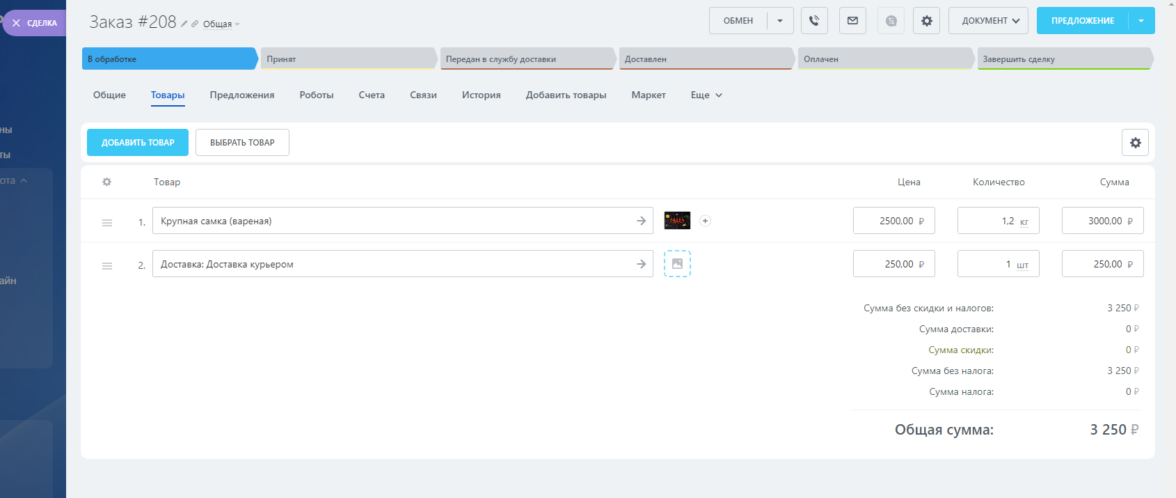Click the table column gear beside Товар header
Image resolution: width=1176 pixels, height=498 pixels.
(107, 182)
